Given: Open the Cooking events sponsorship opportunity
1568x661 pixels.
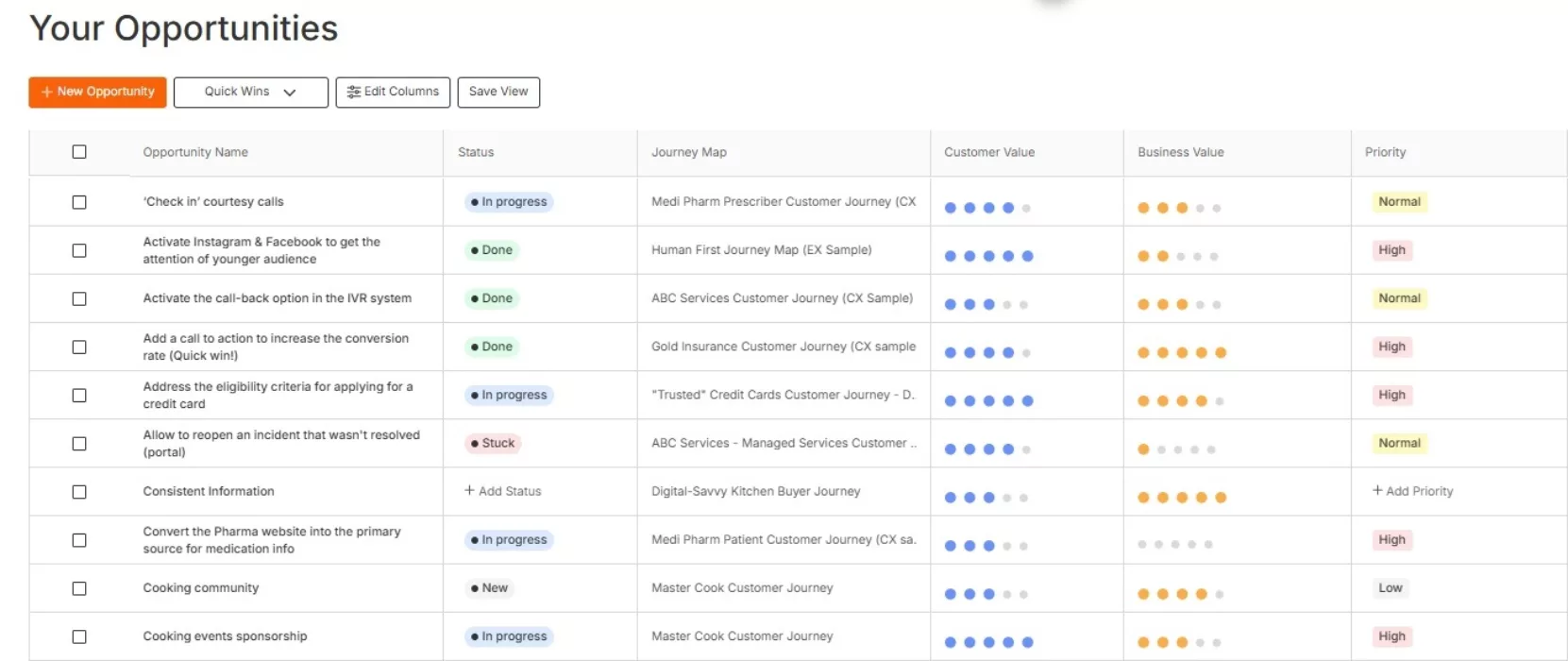Looking at the screenshot, I should click(x=225, y=636).
